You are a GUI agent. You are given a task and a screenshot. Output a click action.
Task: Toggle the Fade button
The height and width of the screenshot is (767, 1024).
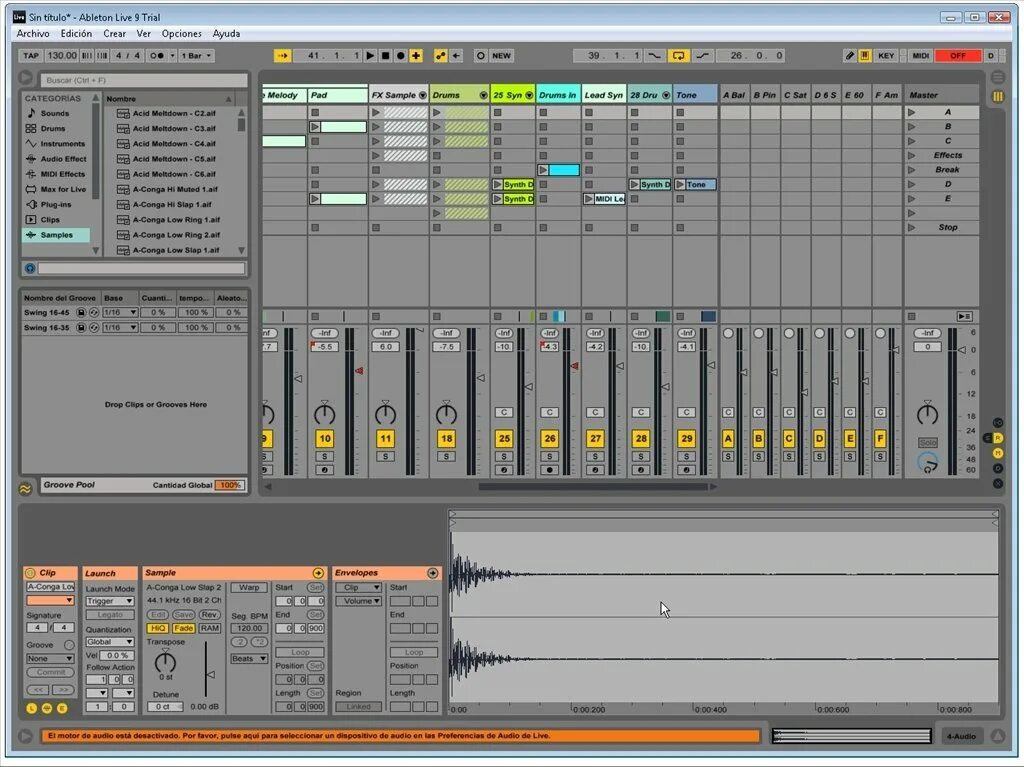pyautogui.click(x=184, y=628)
